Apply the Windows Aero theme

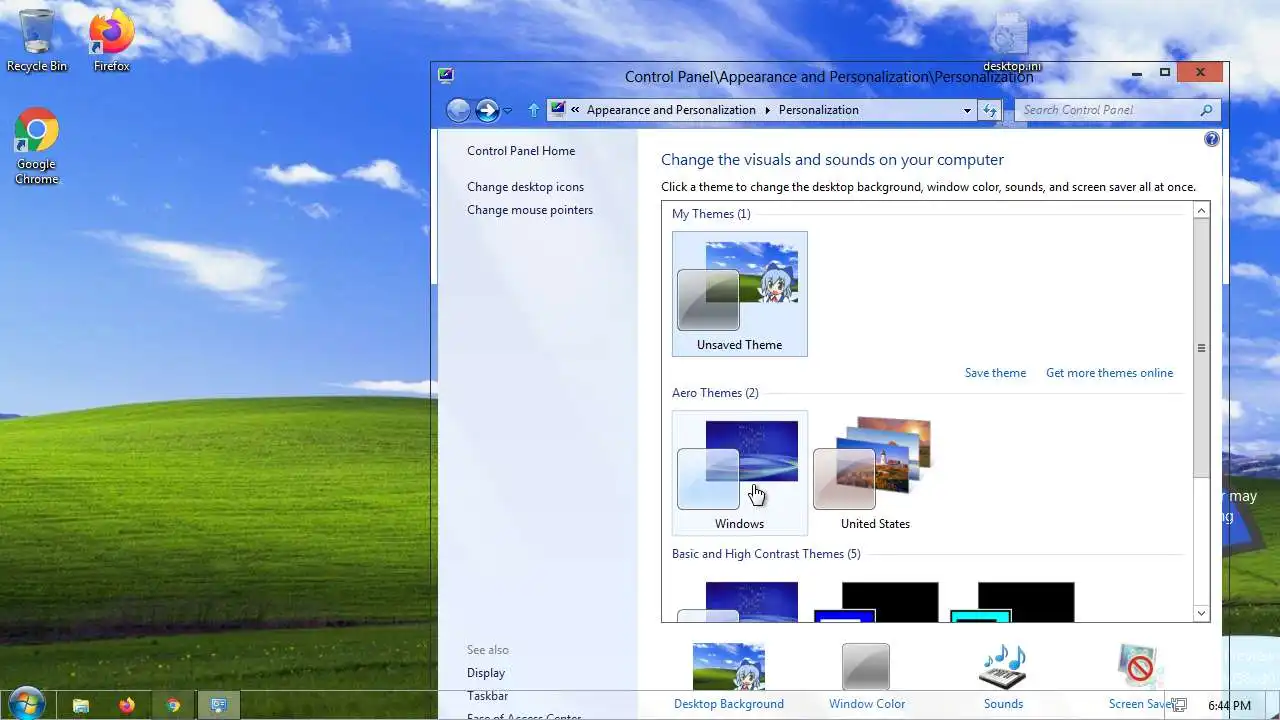coord(740,473)
